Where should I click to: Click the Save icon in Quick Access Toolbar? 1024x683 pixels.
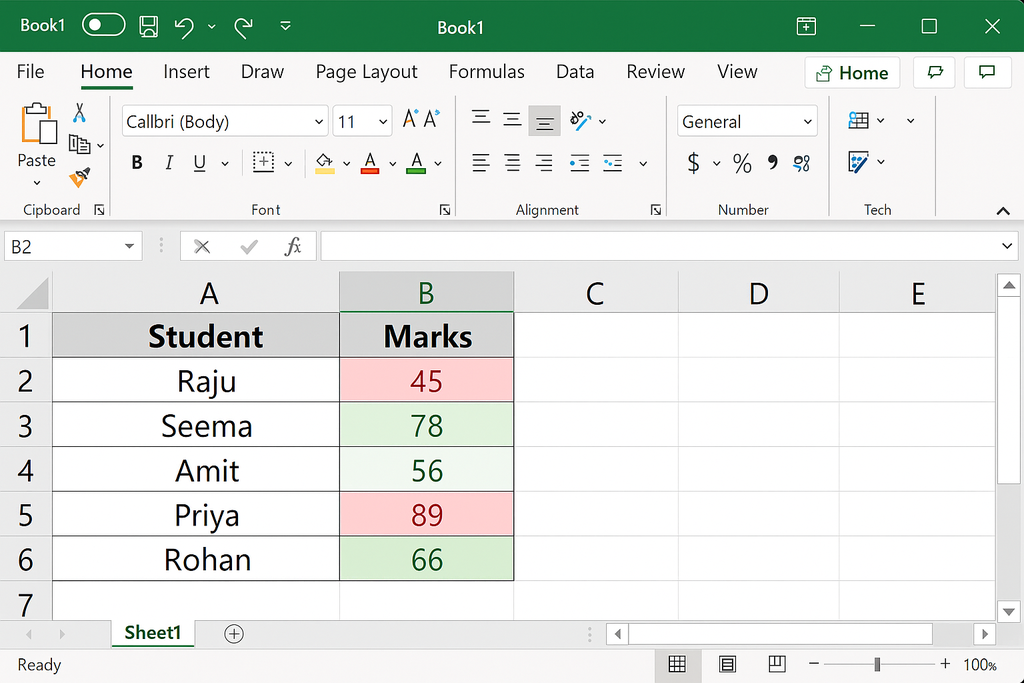[148, 27]
